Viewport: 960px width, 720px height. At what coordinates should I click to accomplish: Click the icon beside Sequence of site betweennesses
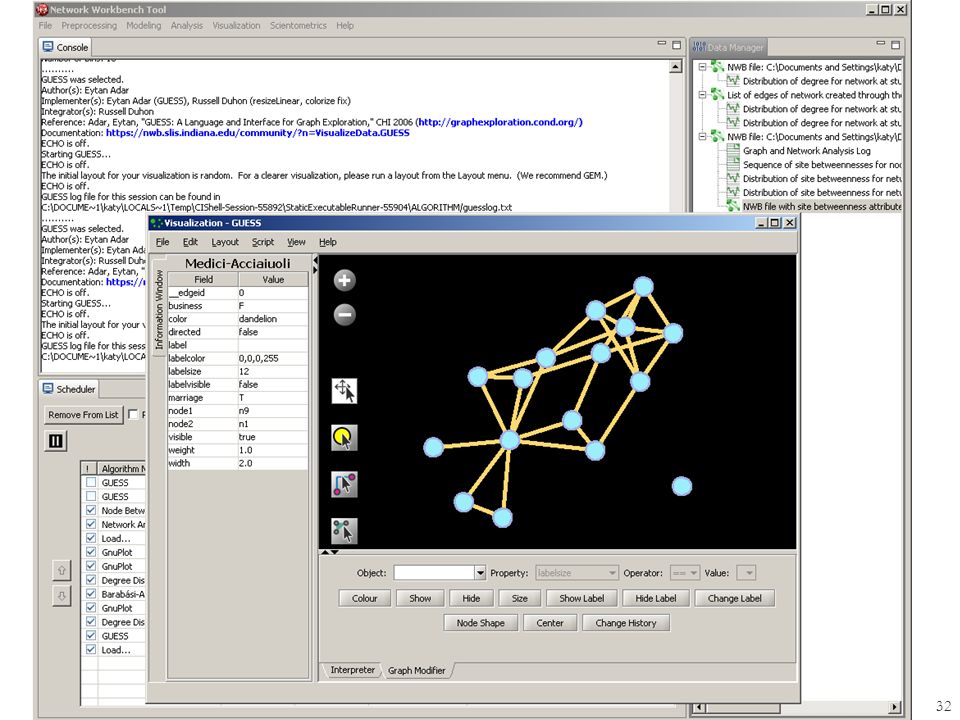coord(733,164)
